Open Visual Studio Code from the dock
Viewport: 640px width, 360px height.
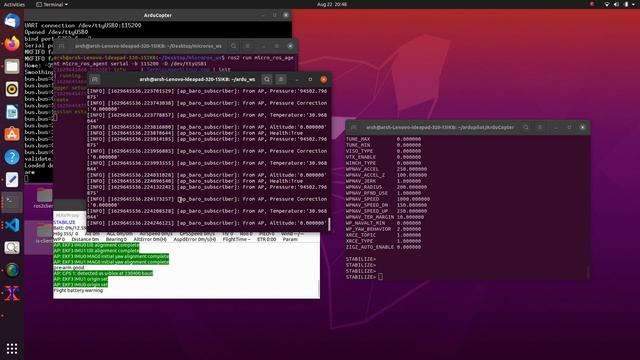pos(12,225)
